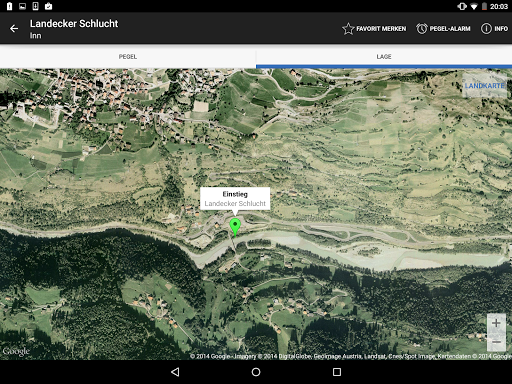This screenshot has height=384, width=512.
Task: Open the Info circle icon
Action: click(486, 29)
